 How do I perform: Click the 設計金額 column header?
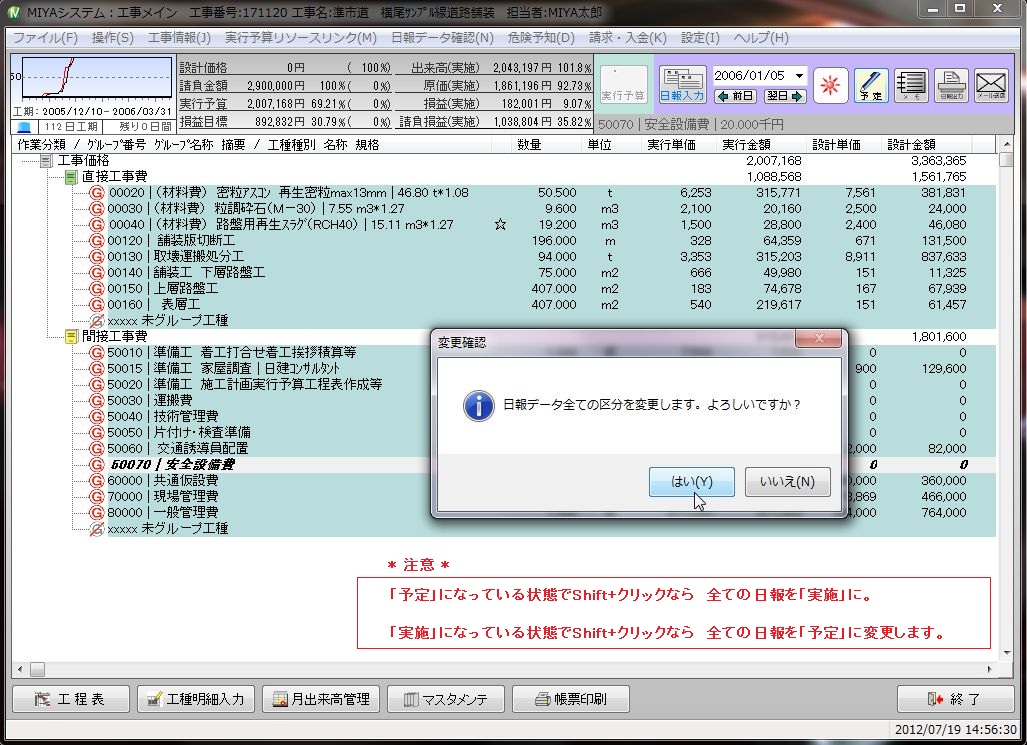tap(911, 145)
